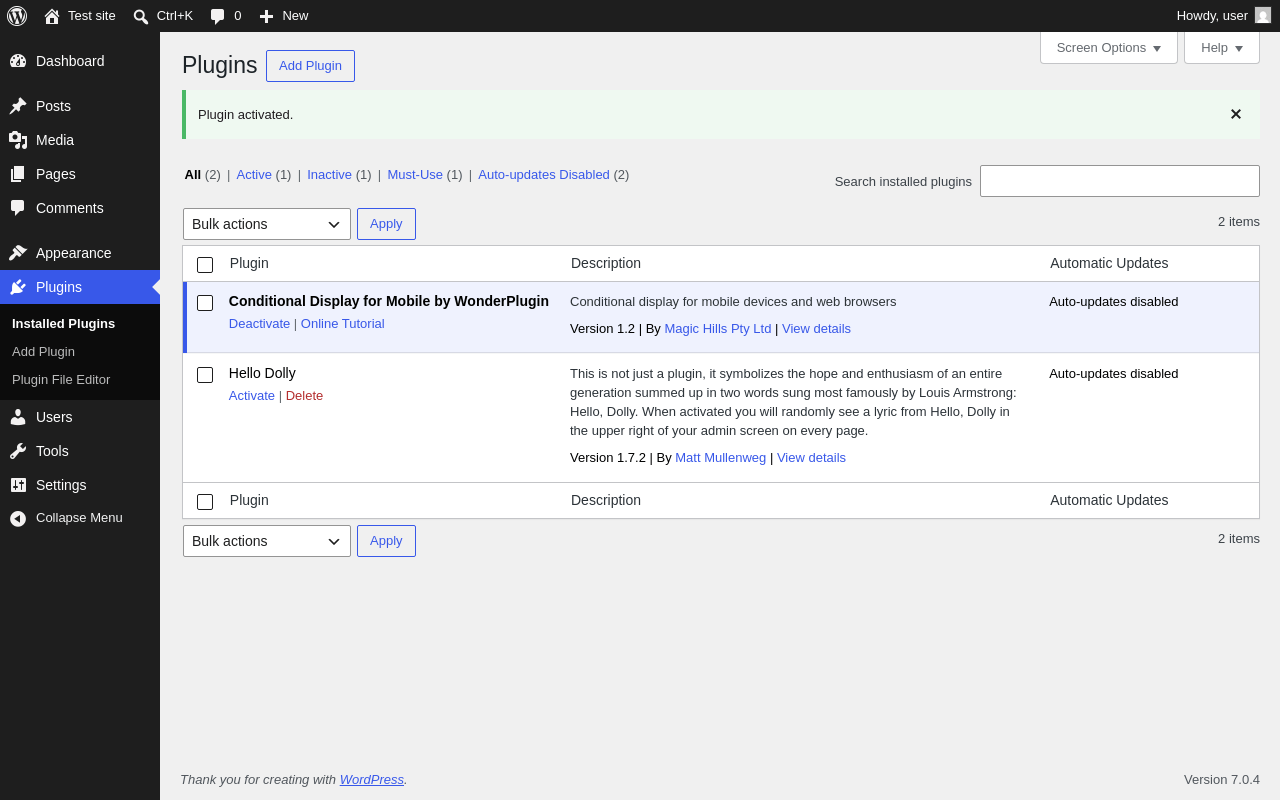This screenshot has height=800, width=1280.
Task: Click the Appearance paintbrush icon
Action: coord(18,253)
